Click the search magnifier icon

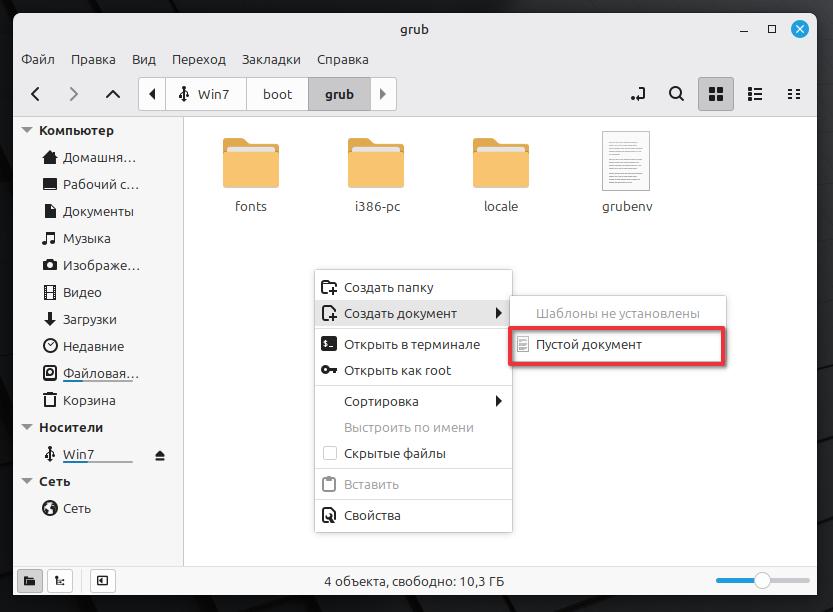click(x=677, y=94)
